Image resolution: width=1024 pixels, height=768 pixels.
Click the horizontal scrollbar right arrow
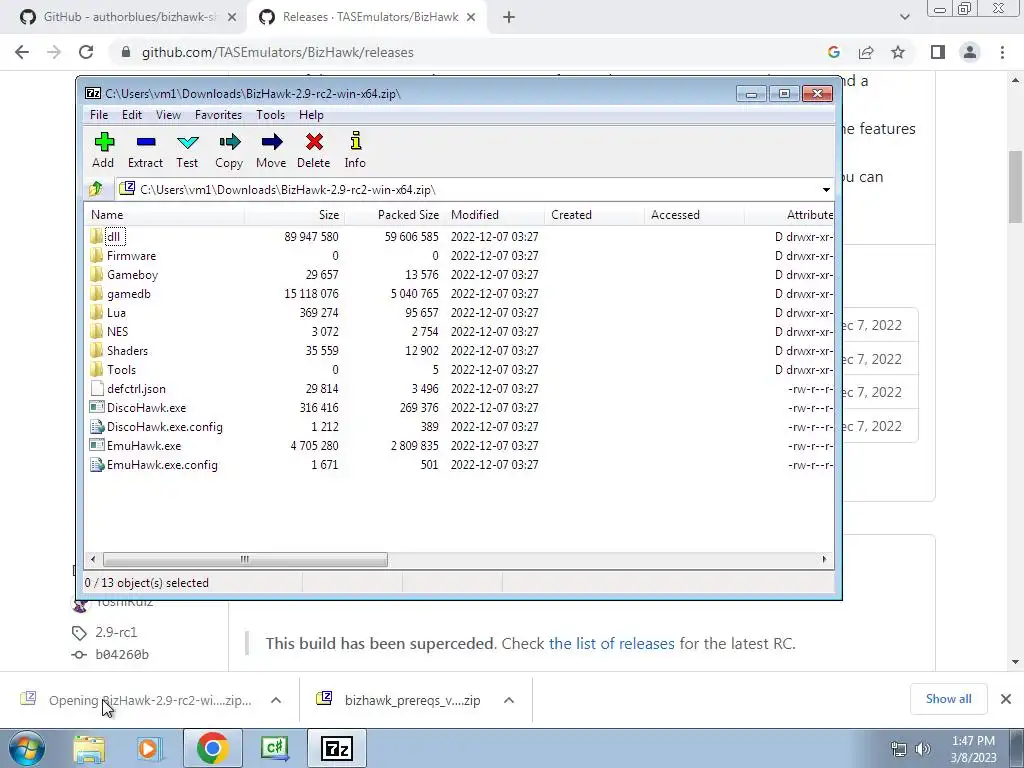[824, 559]
